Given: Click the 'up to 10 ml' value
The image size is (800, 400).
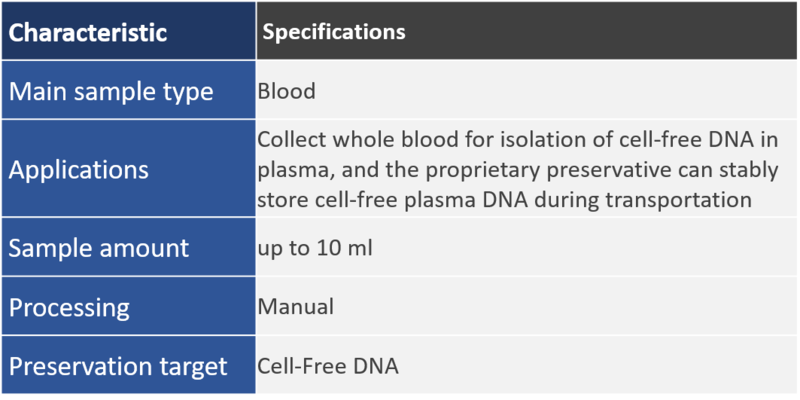Looking at the screenshot, I should tap(315, 248).
